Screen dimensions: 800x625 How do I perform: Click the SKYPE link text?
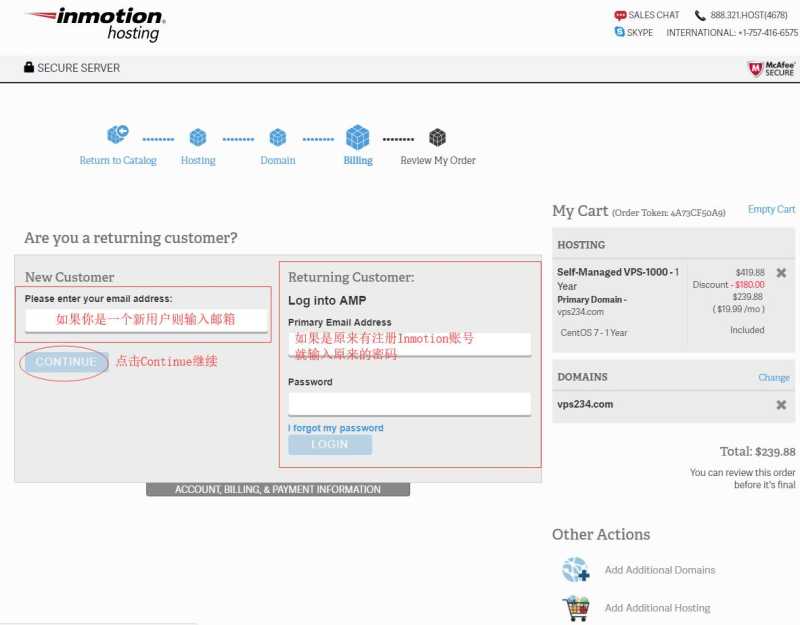(x=640, y=32)
